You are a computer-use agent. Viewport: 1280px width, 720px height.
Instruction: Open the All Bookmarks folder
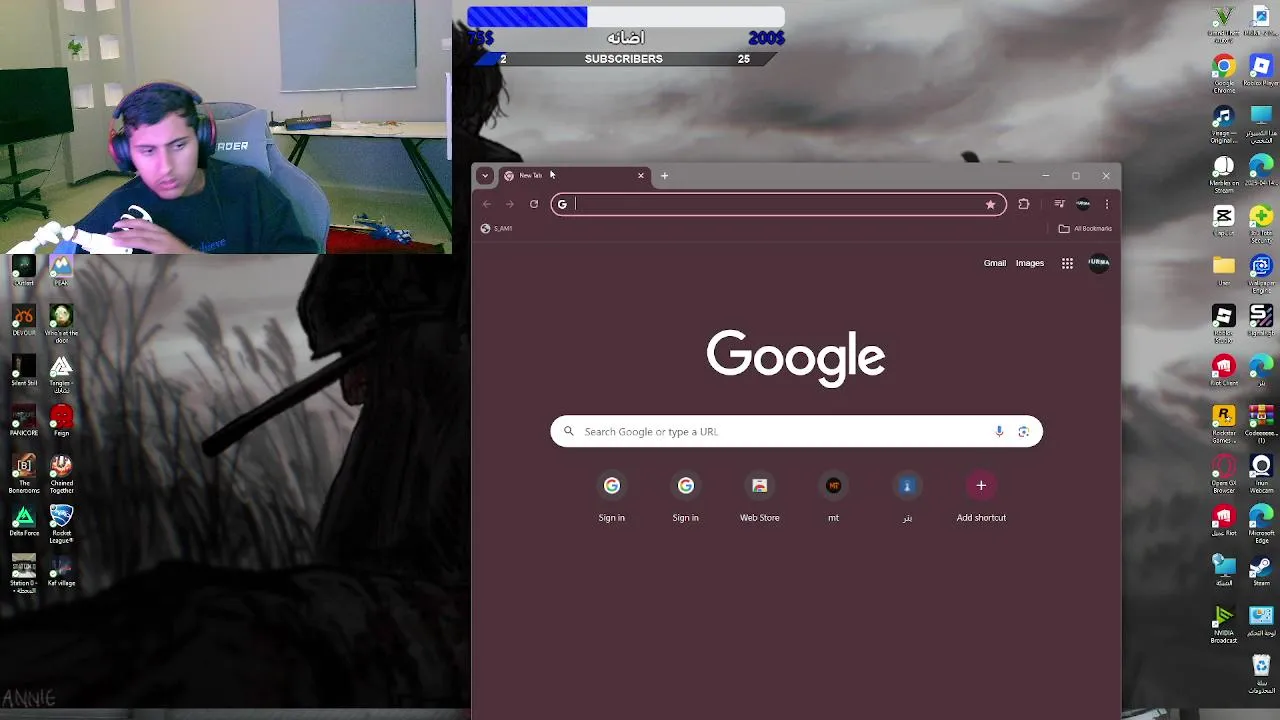tap(1085, 228)
